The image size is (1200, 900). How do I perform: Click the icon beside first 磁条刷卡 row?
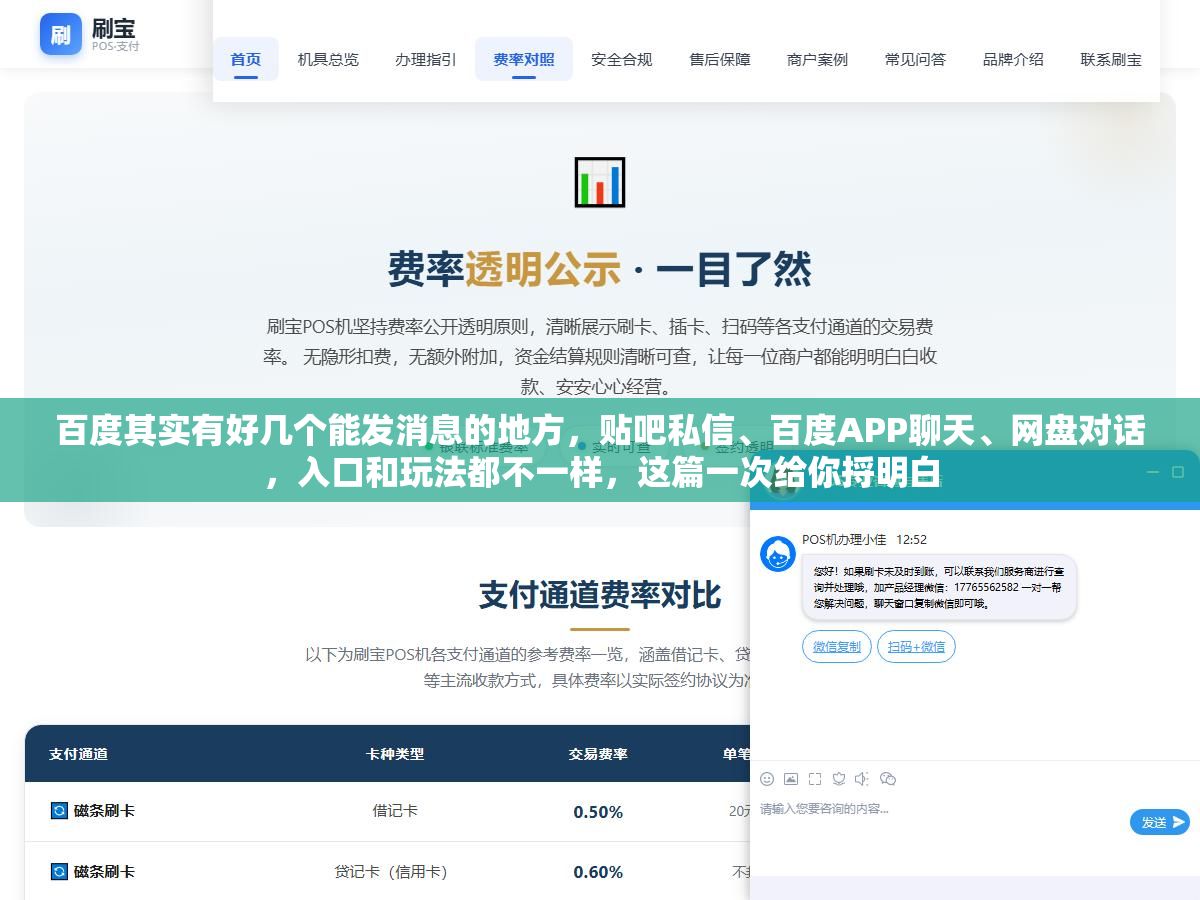(x=59, y=810)
